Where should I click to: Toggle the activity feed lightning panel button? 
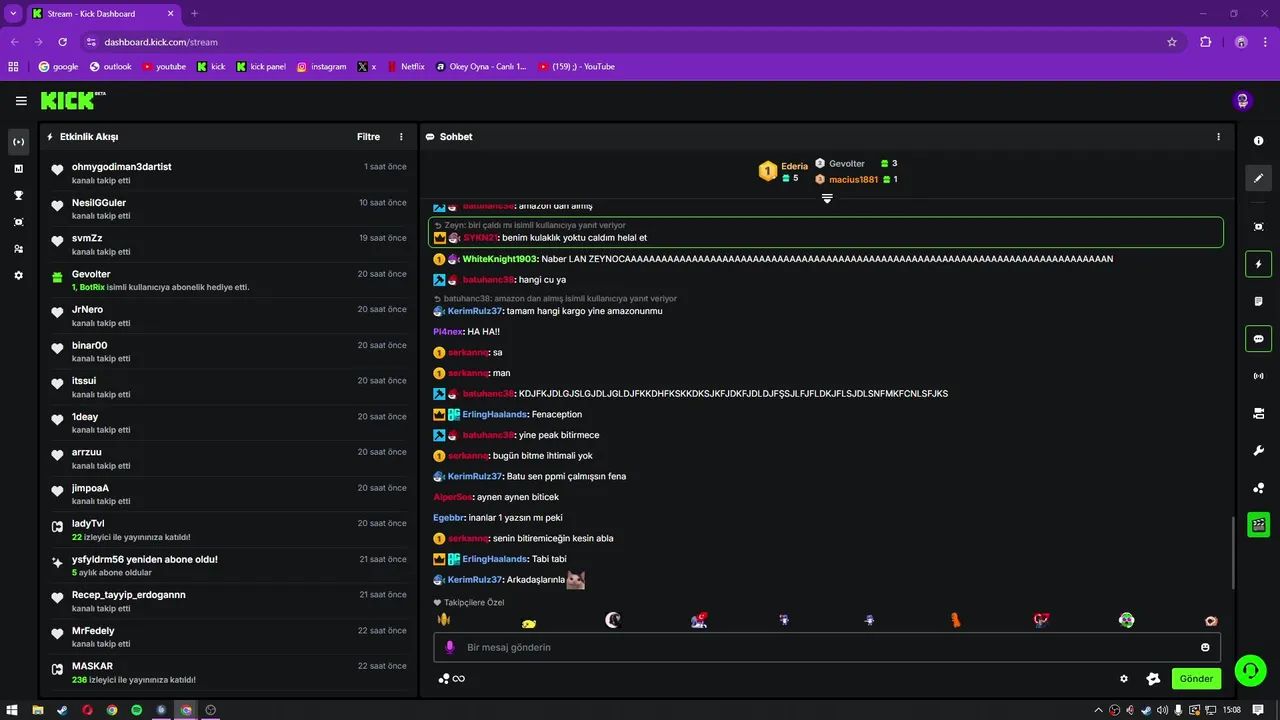(x=1259, y=264)
